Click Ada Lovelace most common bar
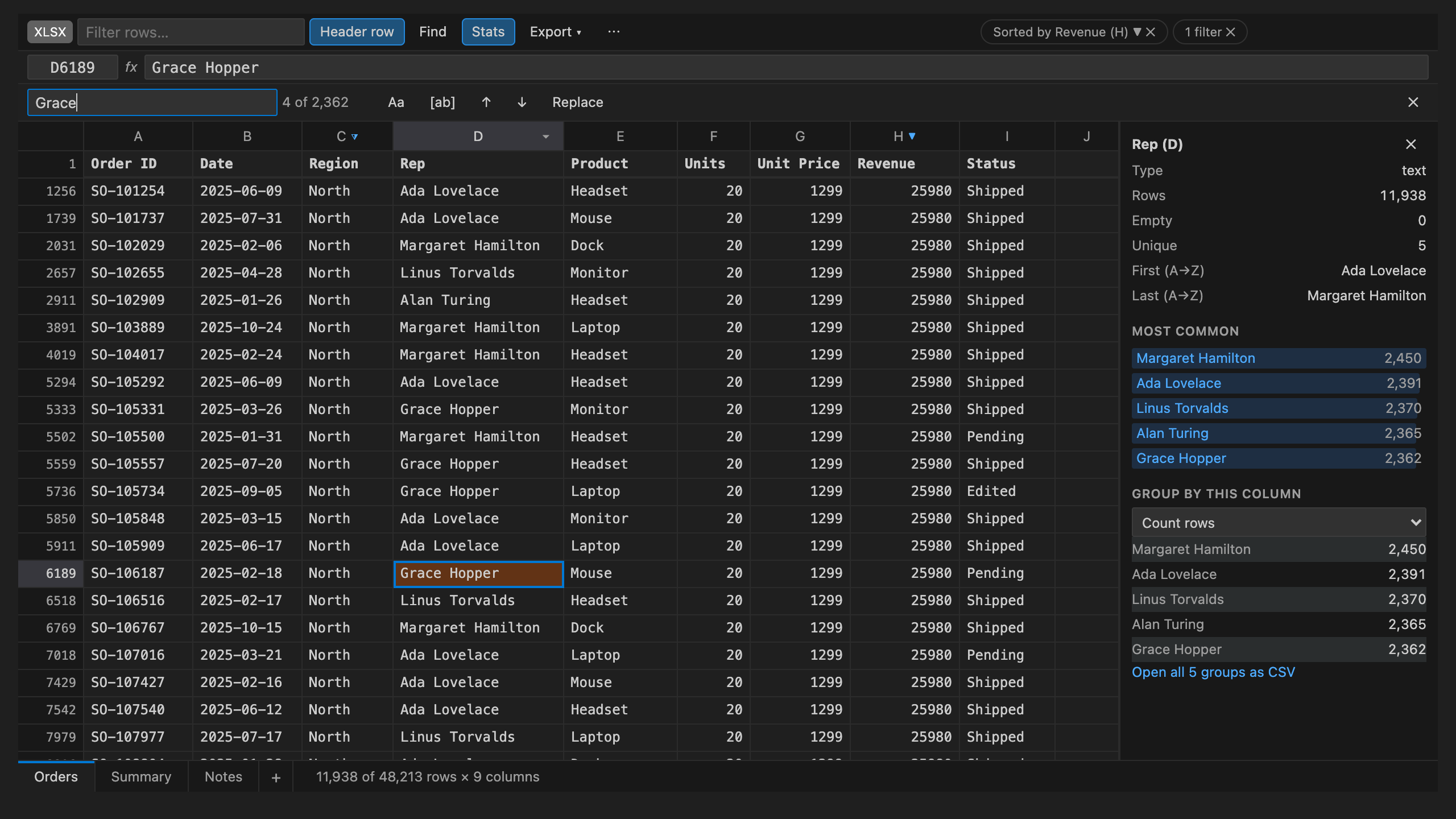Viewport: 1456px width, 819px height. [1279, 383]
